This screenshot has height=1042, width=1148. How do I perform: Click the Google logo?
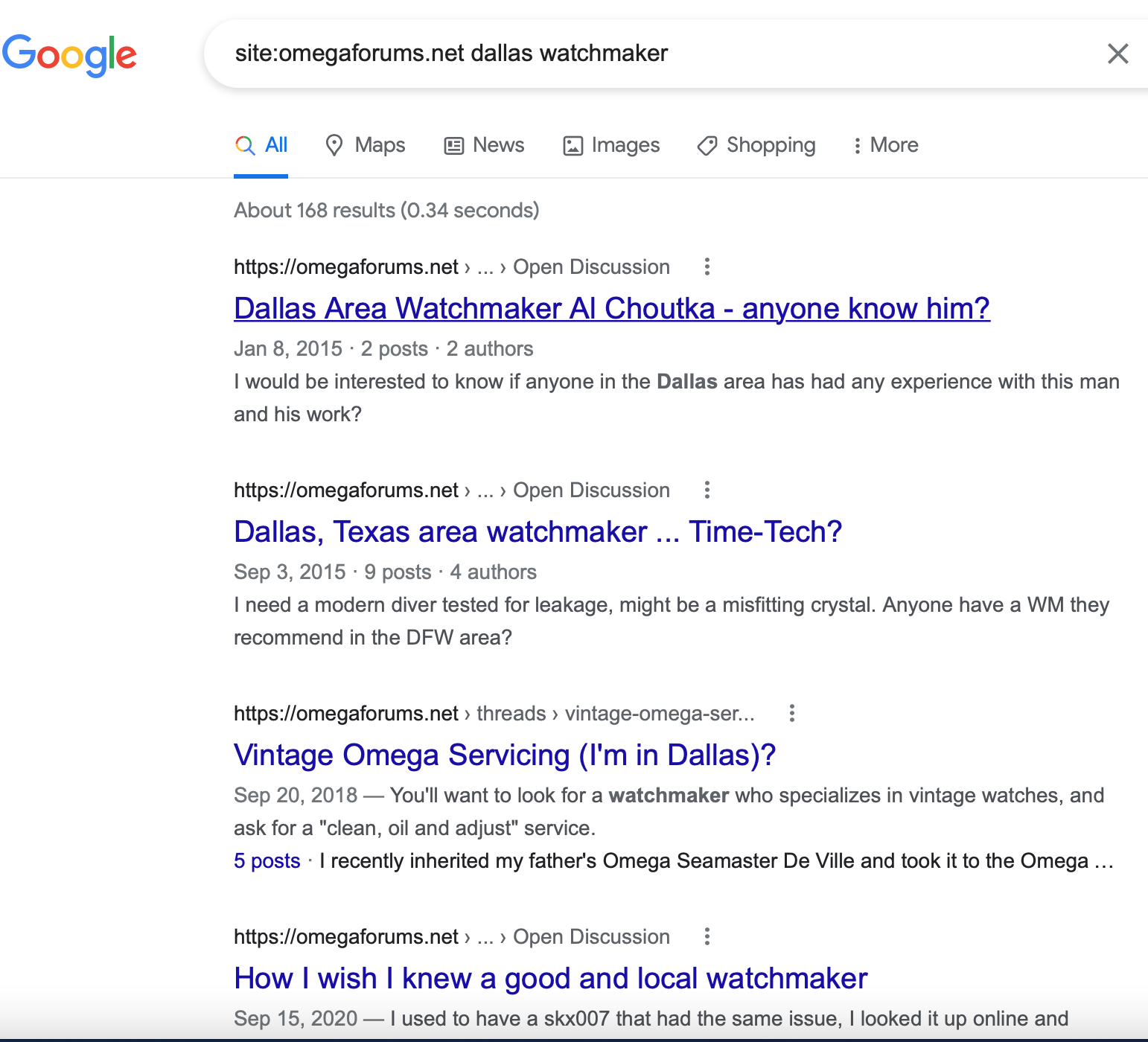pyautogui.click(x=69, y=54)
